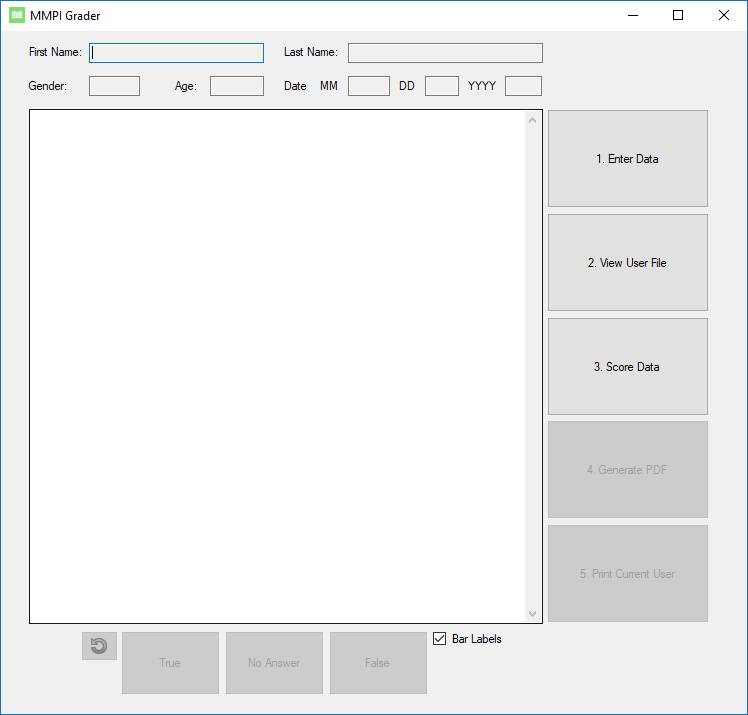This screenshot has width=748, height=715.
Task: Click the DD date field
Action: coord(442,86)
